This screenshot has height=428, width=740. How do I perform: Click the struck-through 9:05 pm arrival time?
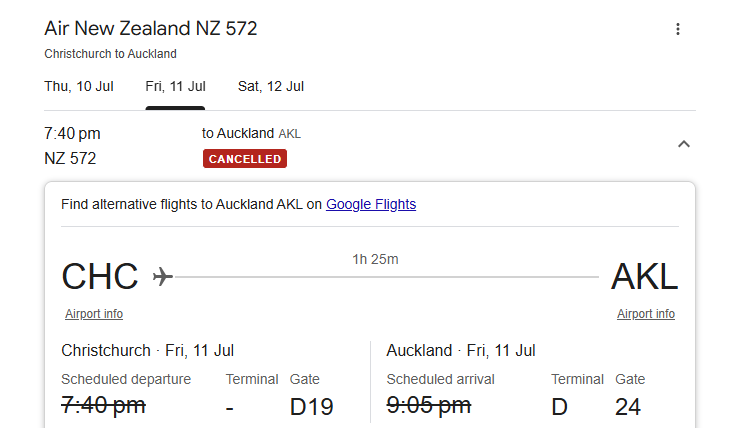429,405
